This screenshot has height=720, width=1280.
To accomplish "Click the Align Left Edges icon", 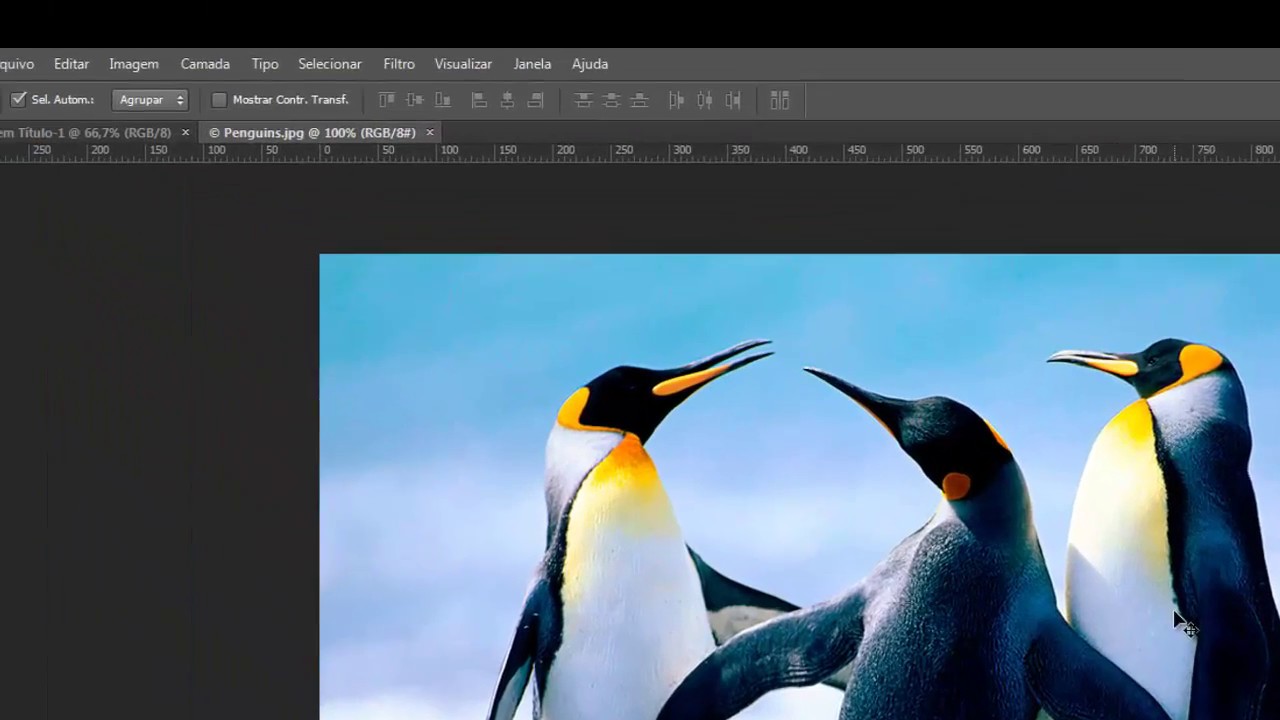I will coord(479,100).
